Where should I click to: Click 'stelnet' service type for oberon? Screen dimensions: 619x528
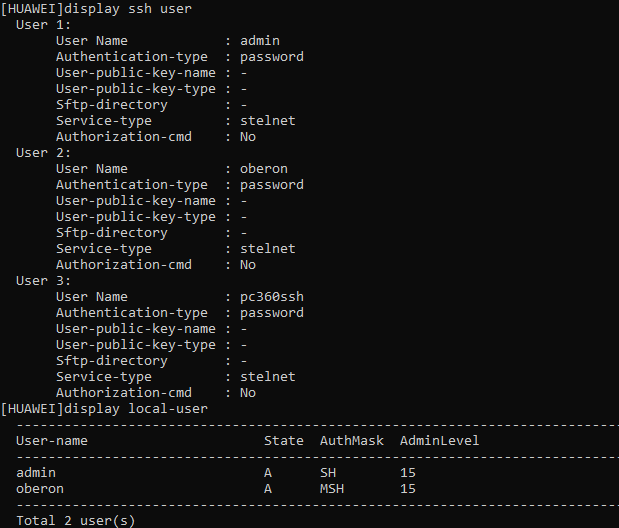pos(268,249)
